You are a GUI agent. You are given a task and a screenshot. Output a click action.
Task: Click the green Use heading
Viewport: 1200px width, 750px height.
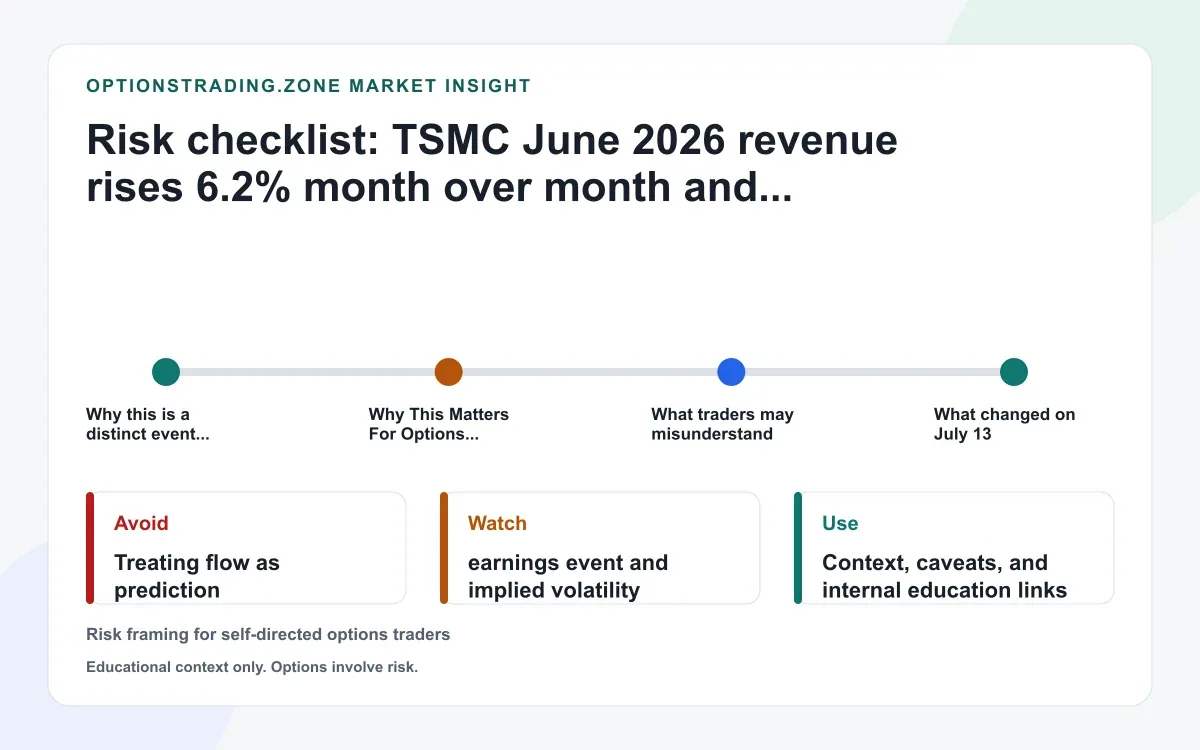(x=840, y=523)
